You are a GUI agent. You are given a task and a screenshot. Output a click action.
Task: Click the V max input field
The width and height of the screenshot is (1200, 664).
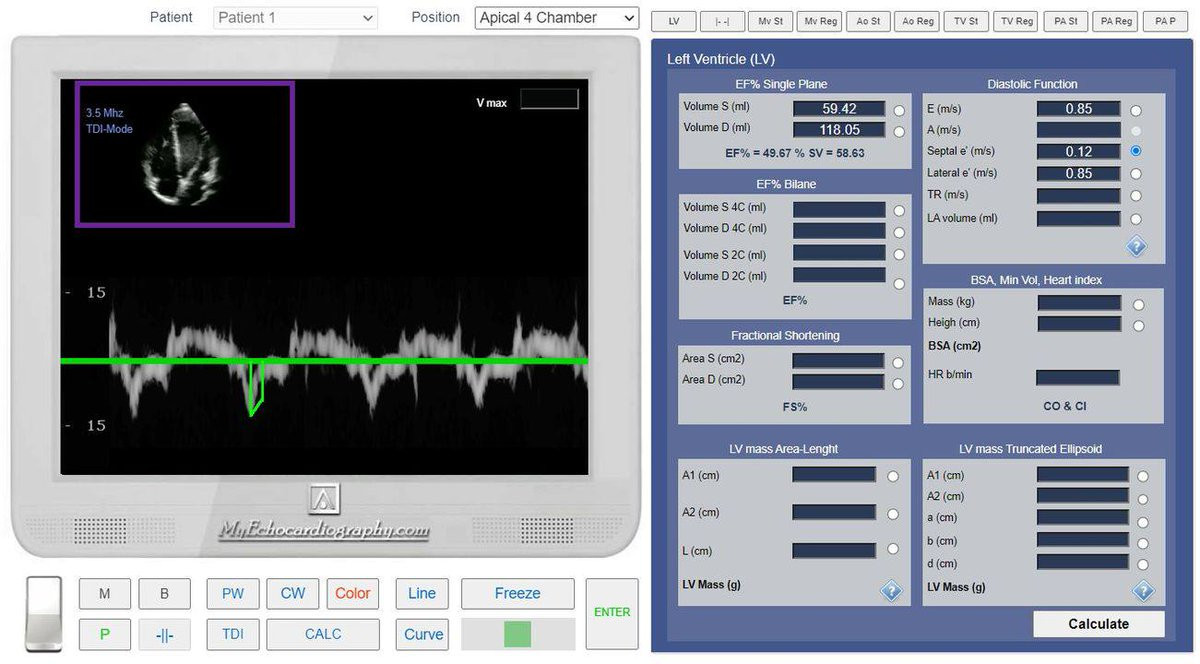point(549,99)
